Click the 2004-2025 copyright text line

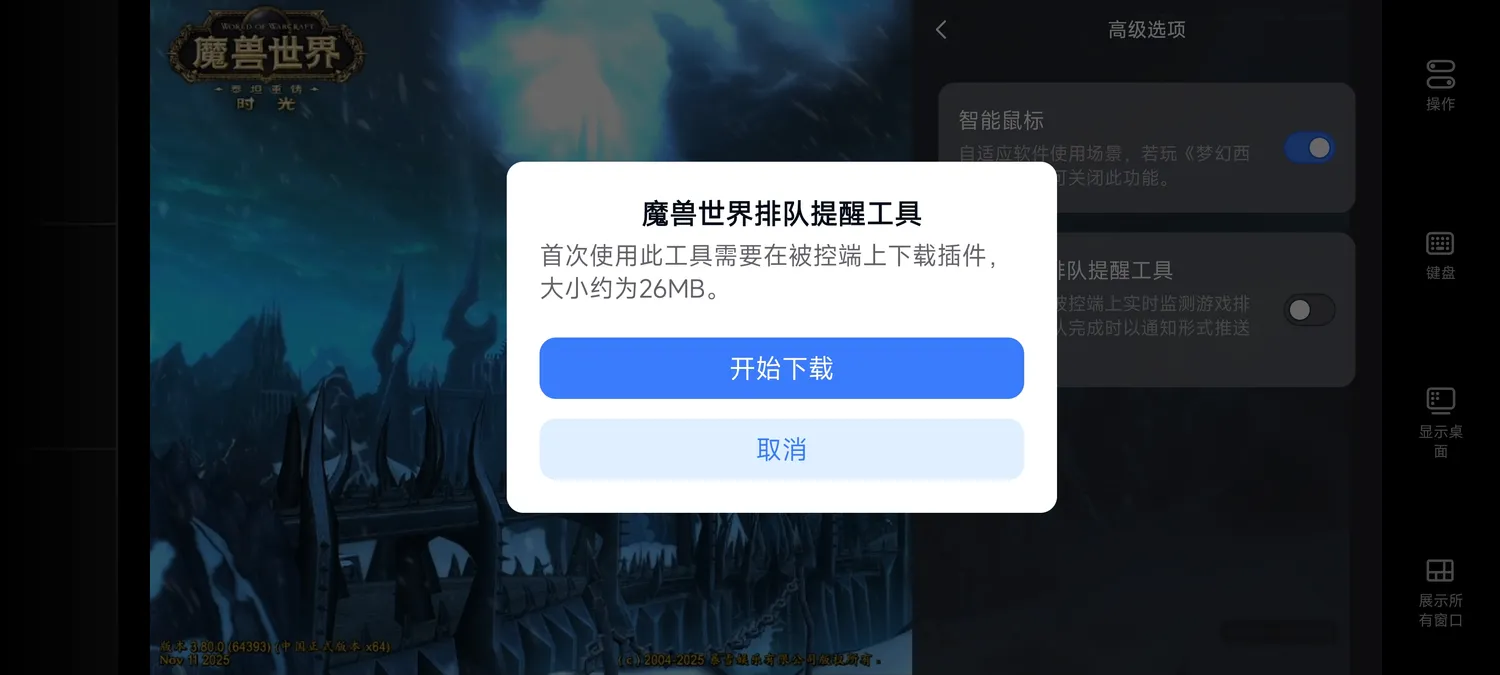click(x=751, y=660)
